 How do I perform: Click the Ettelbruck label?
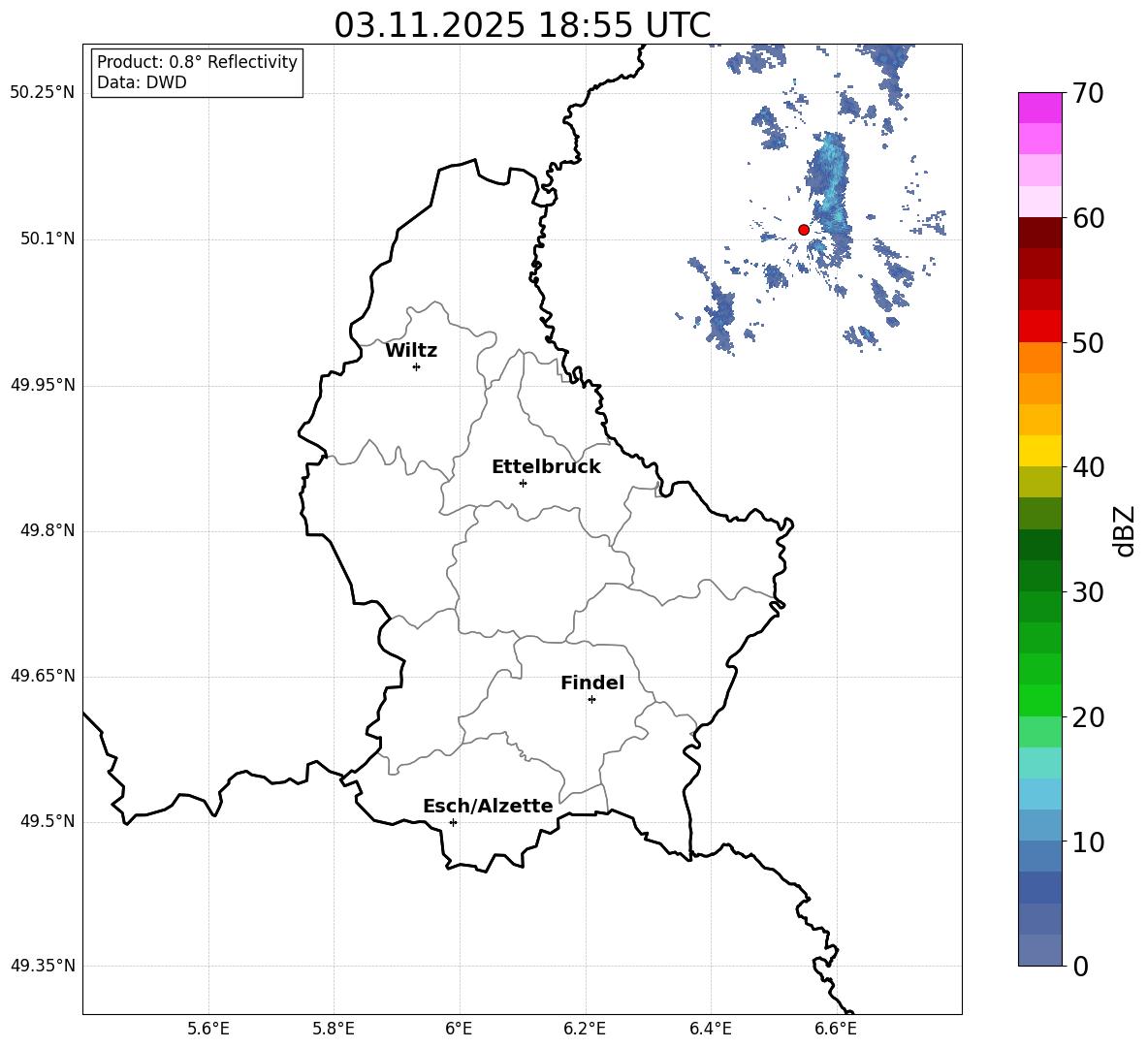point(546,467)
